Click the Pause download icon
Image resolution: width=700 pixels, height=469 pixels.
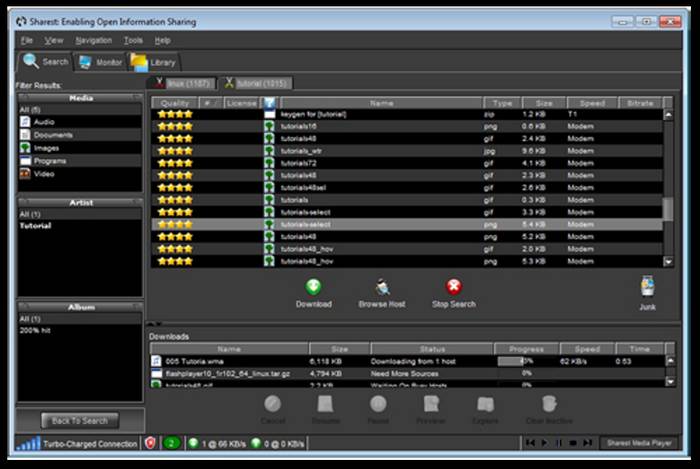pyautogui.click(x=378, y=404)
